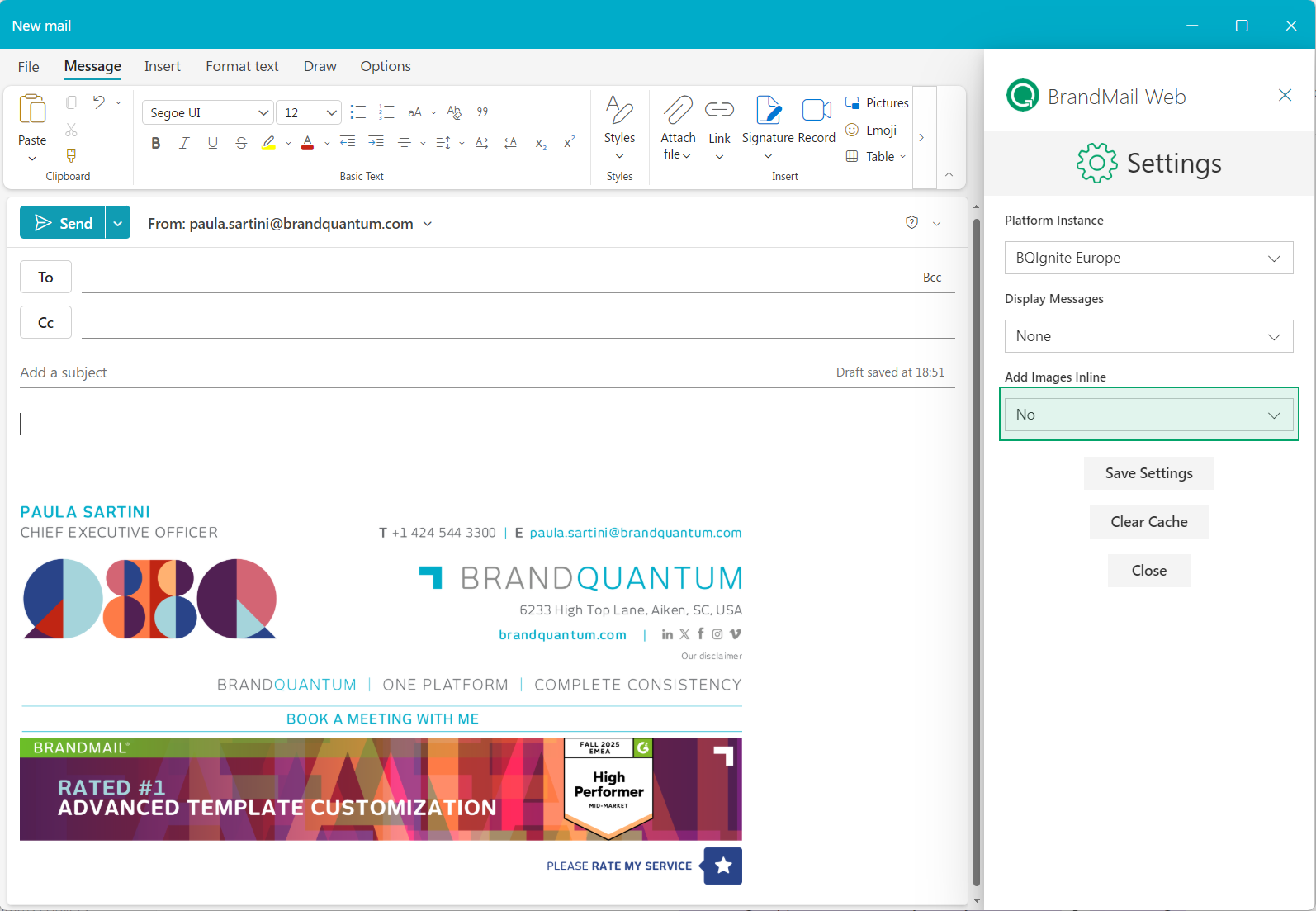Click the Undo arrow icon
Screen dimensions: 1316x911
click(99, 102)
